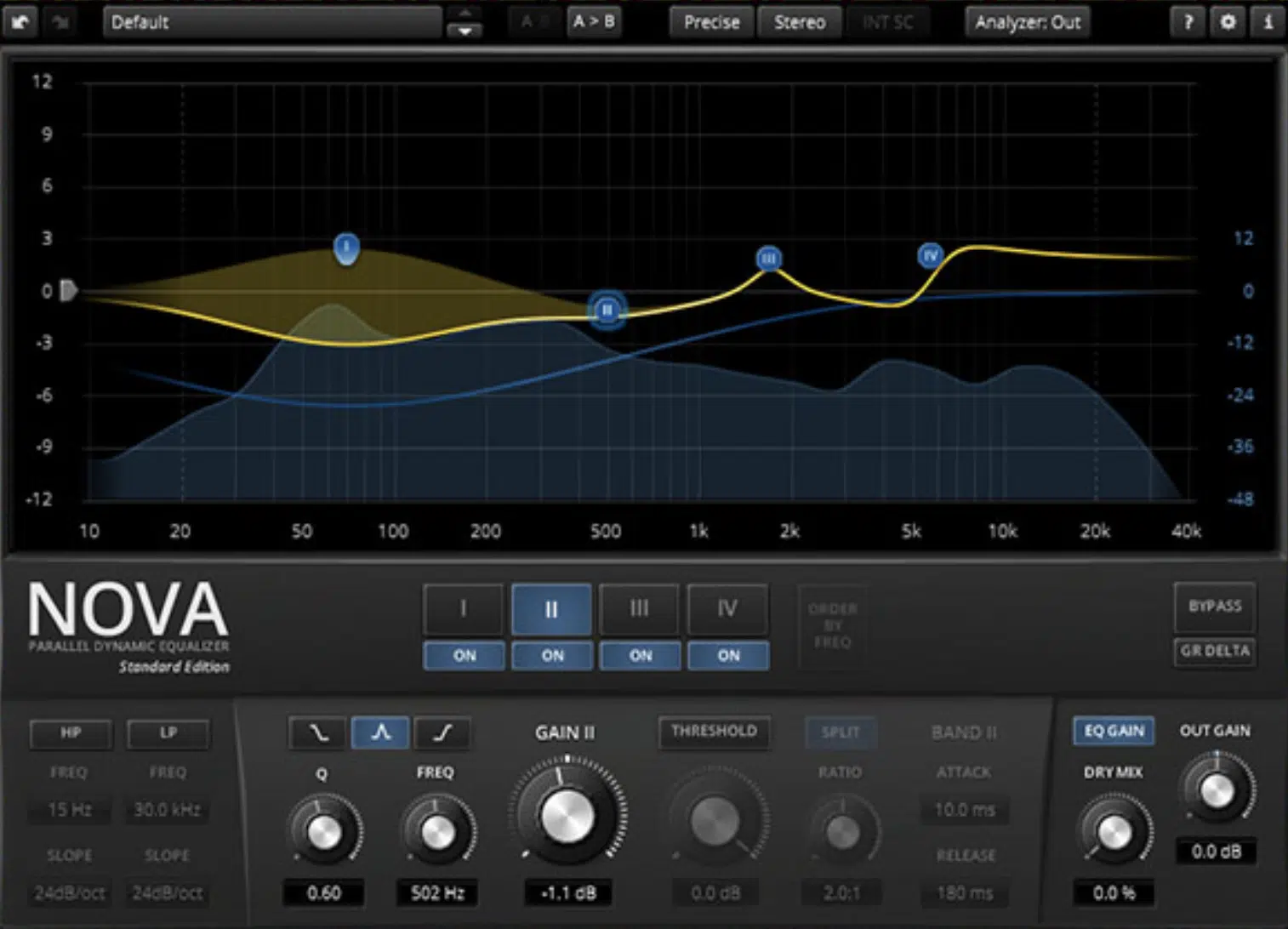Open the Default preset dropdown
1288x929 pixels.
click(272, 22)
